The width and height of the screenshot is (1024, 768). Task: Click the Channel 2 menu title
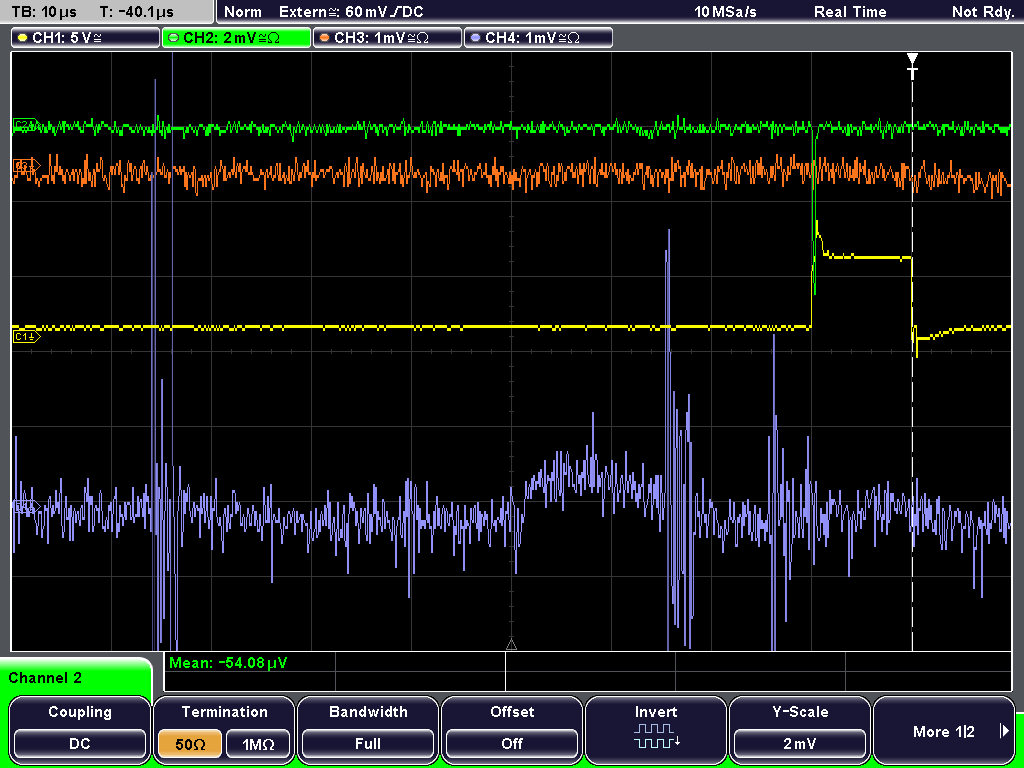(45, 678)
